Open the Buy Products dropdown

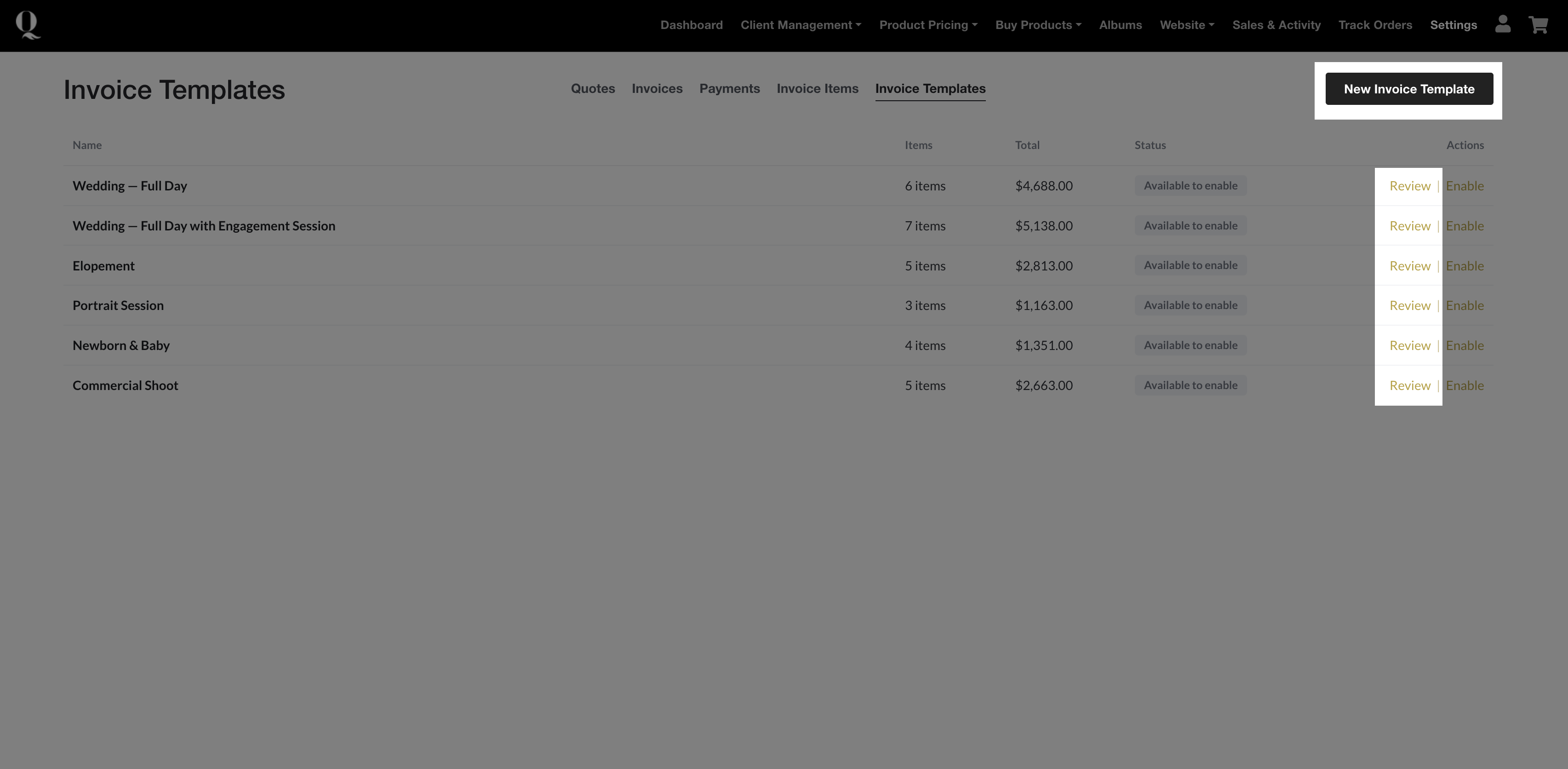[1038, 25]
